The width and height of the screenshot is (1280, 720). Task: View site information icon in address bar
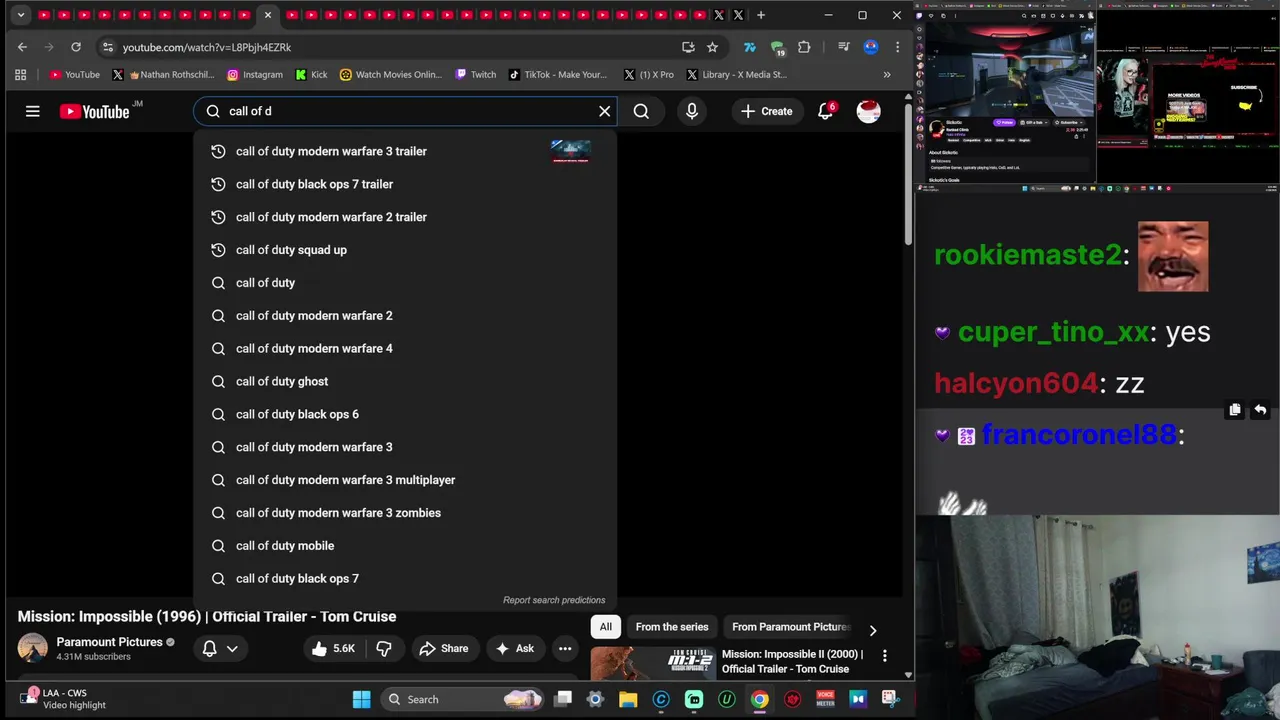click(x=108, y=47)
